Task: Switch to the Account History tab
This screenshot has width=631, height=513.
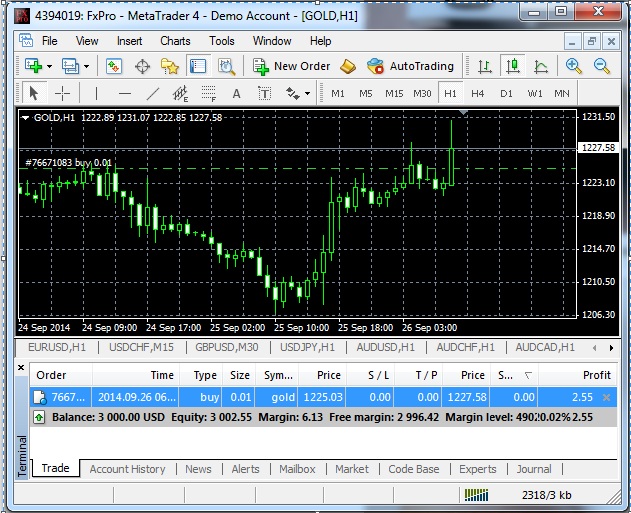Action: 127,469
